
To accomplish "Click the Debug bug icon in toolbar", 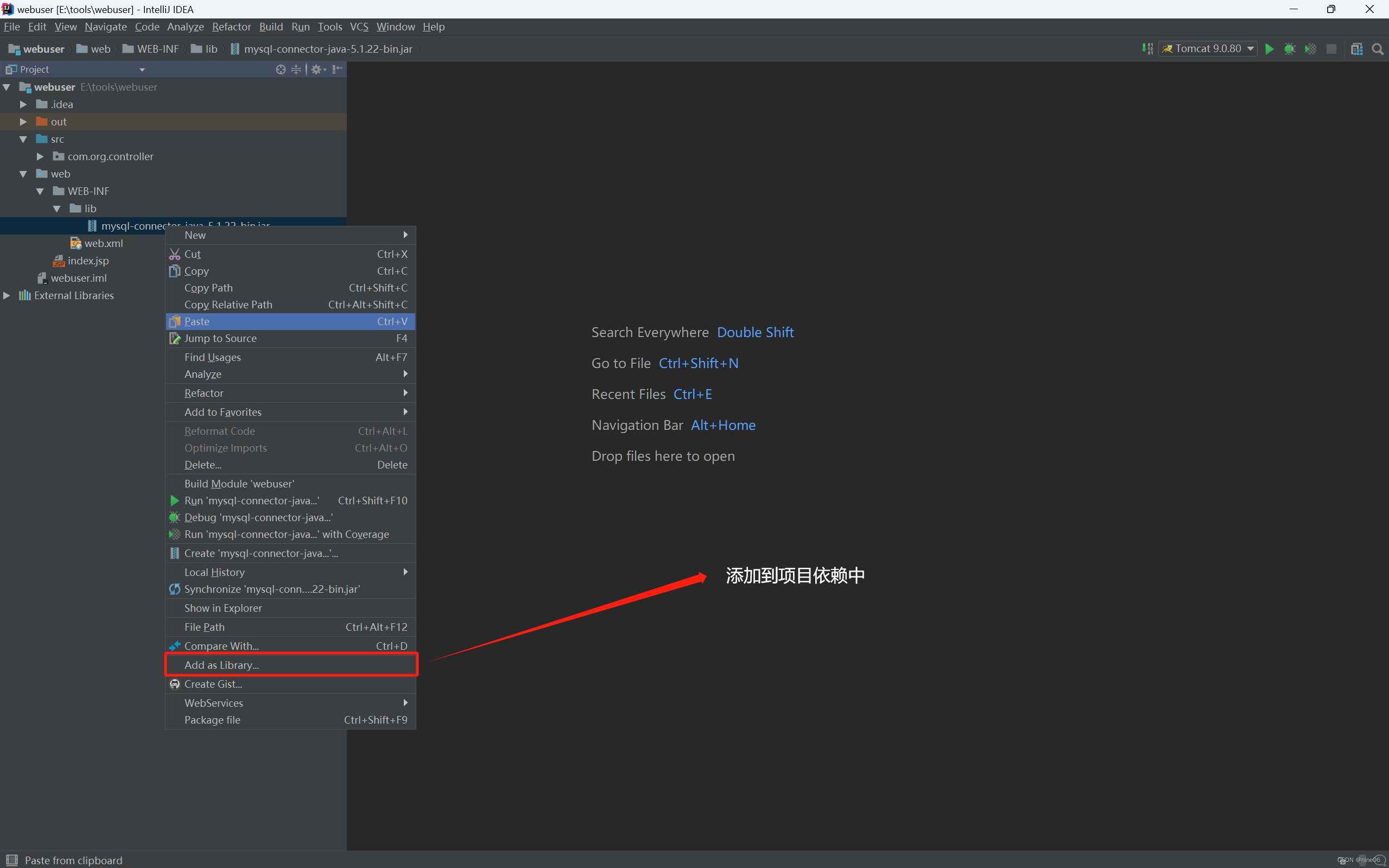I will pos(1290,49).
